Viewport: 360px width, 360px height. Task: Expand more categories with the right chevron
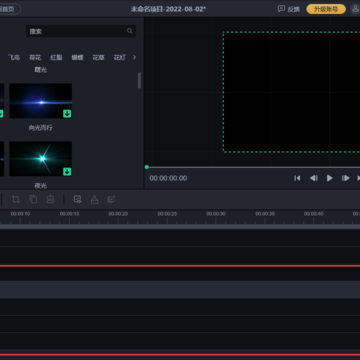click(x=134, y=57)
